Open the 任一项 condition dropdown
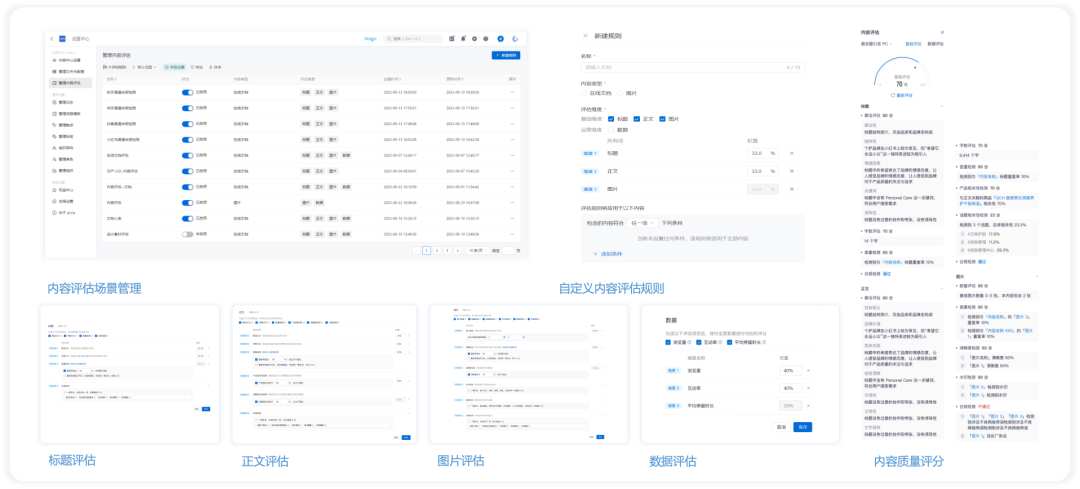Image resolution: width=1080 pixels, height=489 pixels. coord(643,223)
